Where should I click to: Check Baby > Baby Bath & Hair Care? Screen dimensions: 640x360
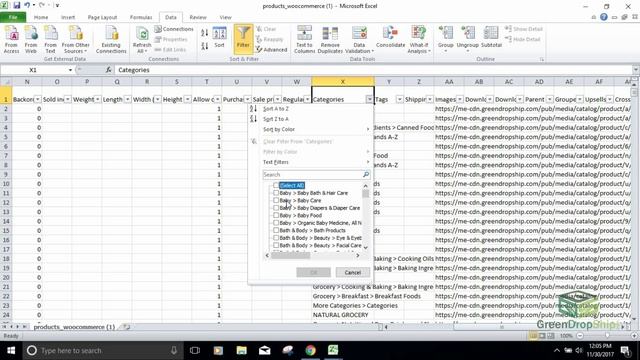(276, 193)
